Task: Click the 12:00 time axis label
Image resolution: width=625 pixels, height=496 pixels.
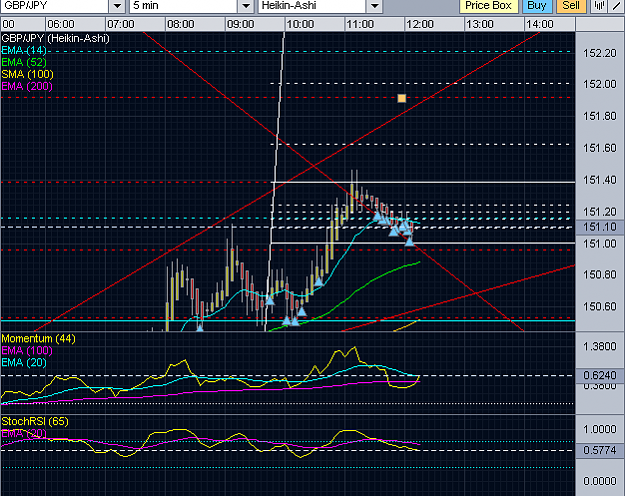Action: 420,24
